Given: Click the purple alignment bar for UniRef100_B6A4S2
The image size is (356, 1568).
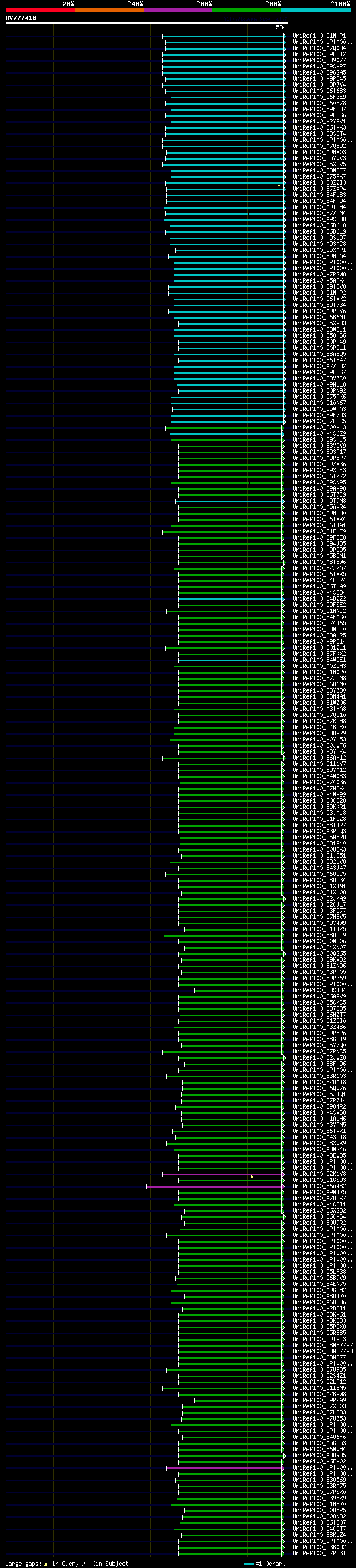Looking at the screenshot, I should pyautogui.click(x=215, y=1186).
